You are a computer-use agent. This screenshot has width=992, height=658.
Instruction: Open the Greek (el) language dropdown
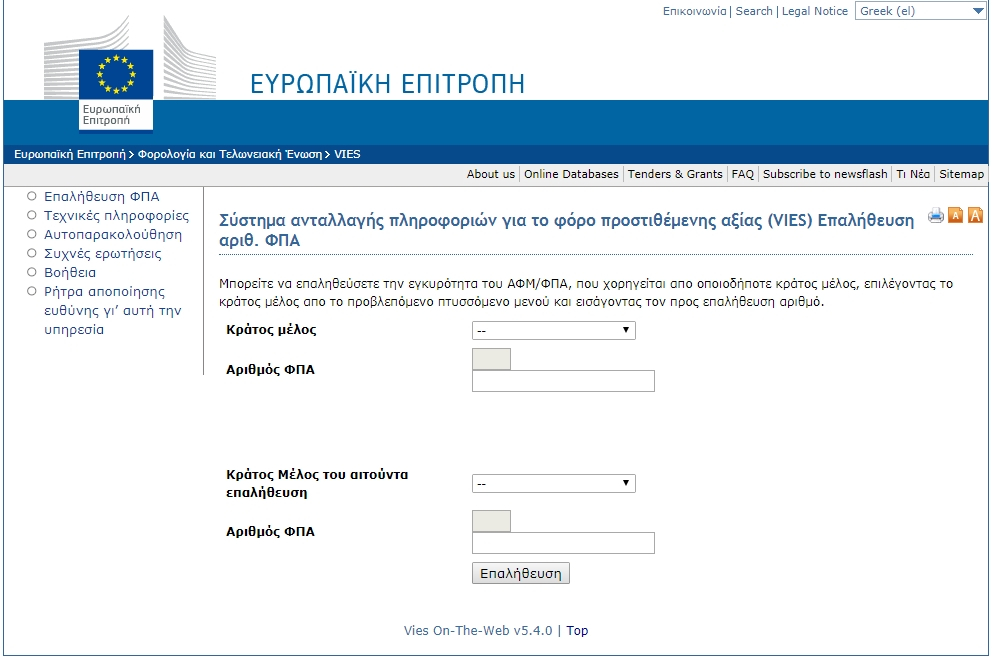[x=921, y=11]
